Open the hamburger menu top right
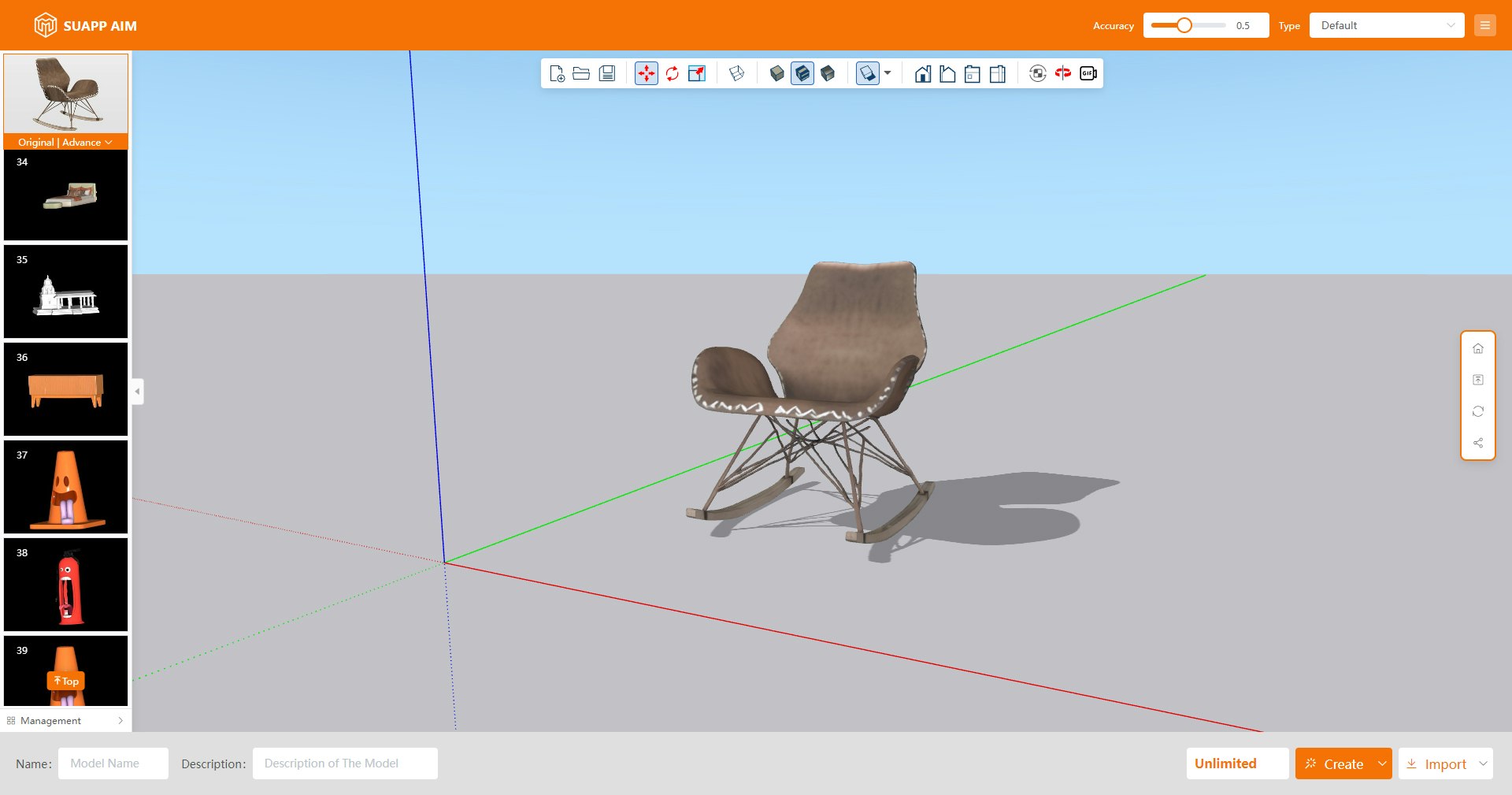The height and width of the screenshot is (795, 1512). pos(1485,24)
